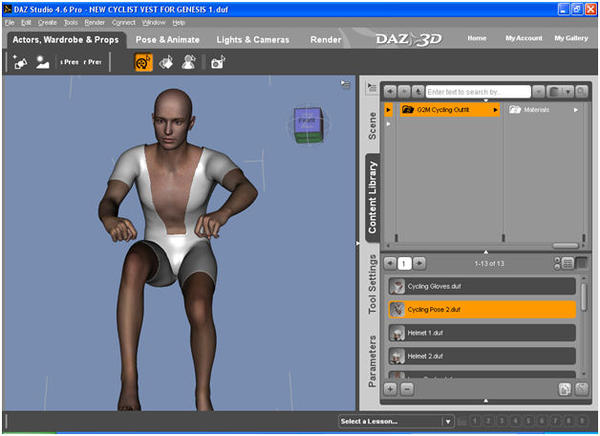Collapse the folder pane using top triangle handle
The height and width of the screenshot is (436, 600).
[486, 101]
